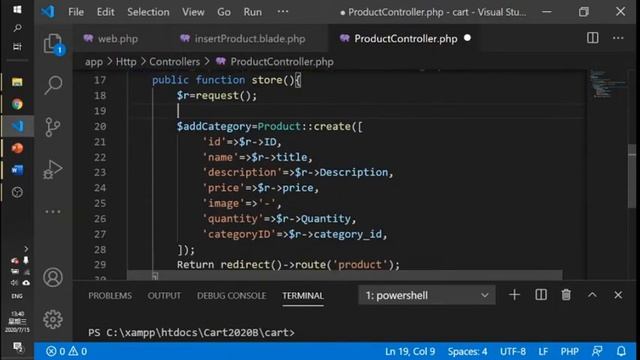This screenshot has height=360, width=640.
Task: Open notifications bell in status bar
Action: point(621,351)
